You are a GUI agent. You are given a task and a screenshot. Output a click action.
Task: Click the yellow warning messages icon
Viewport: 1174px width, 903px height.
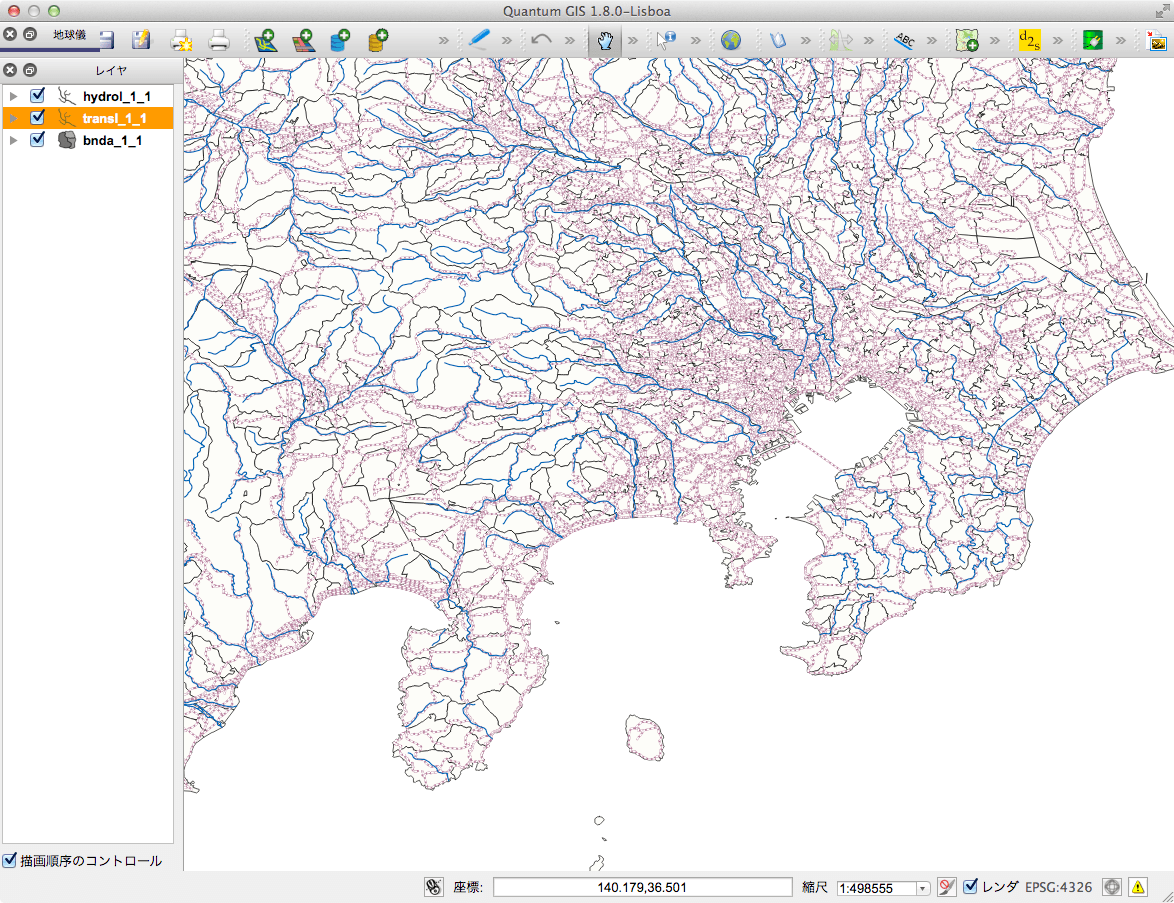pyautogui.click(x=1138, y=886)
